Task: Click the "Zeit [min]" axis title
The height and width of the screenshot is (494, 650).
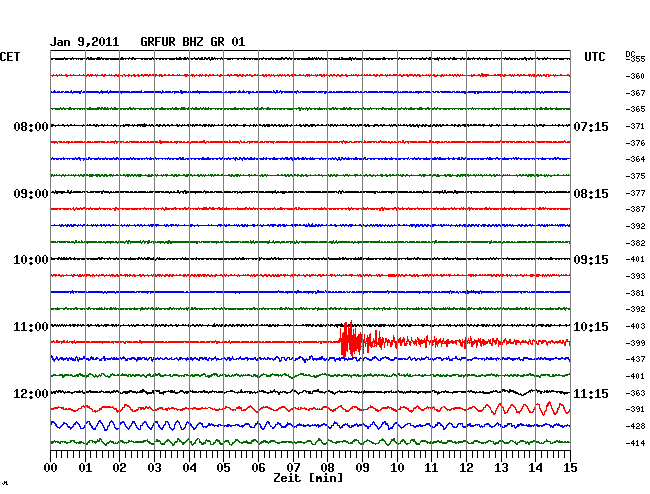Action: pyautogui.click(x=308, y=478)
